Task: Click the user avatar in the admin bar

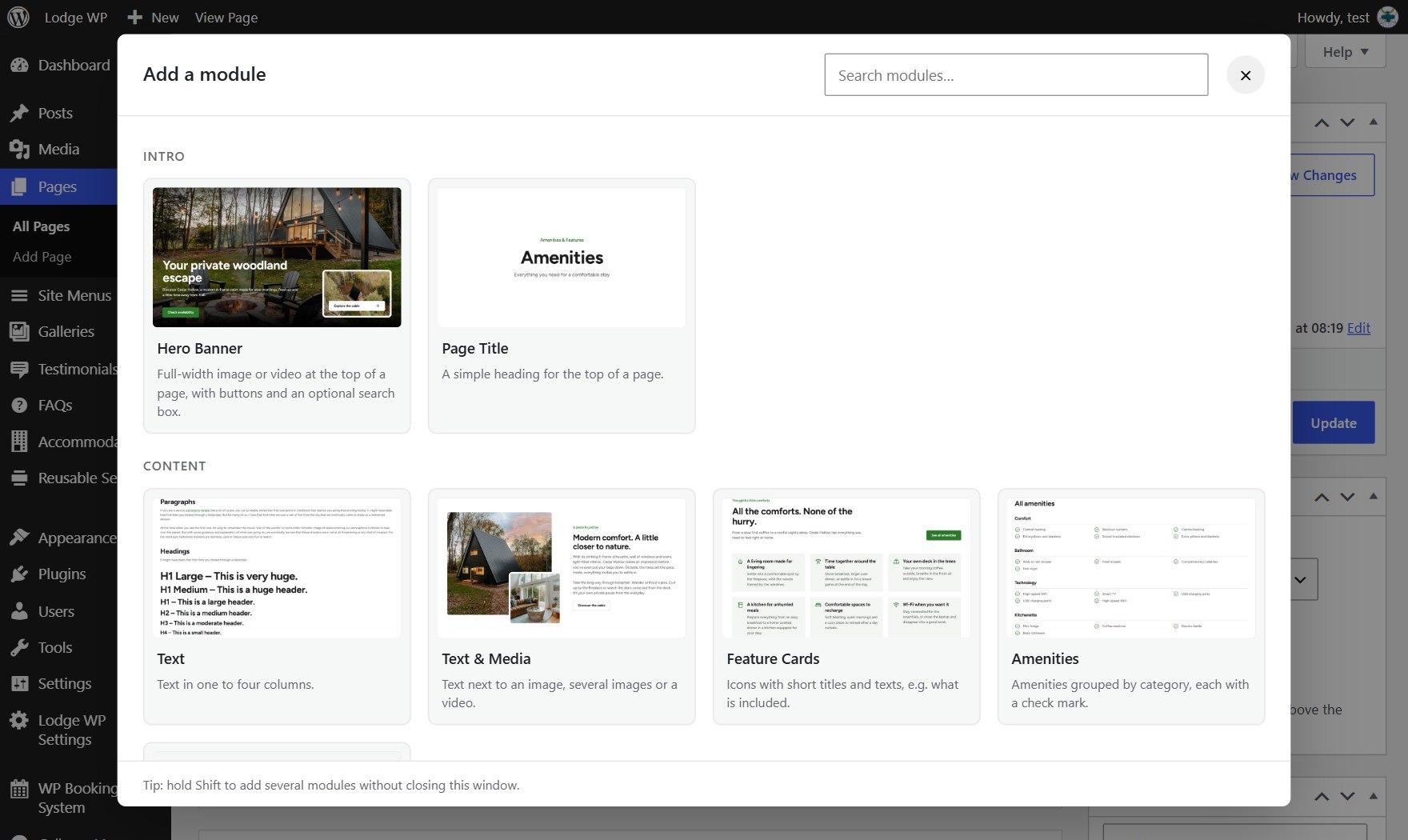Action: coord(1388,18)
